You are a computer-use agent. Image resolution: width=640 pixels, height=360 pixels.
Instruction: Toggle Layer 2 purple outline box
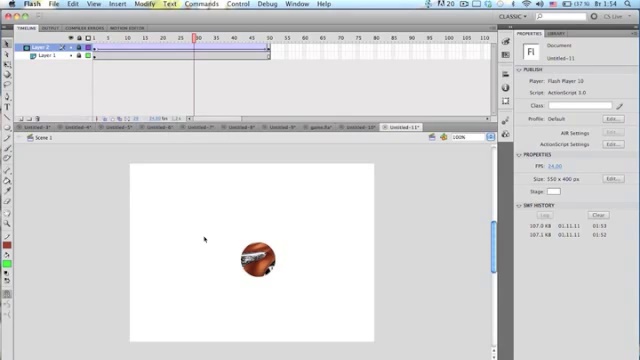(88, 48)
